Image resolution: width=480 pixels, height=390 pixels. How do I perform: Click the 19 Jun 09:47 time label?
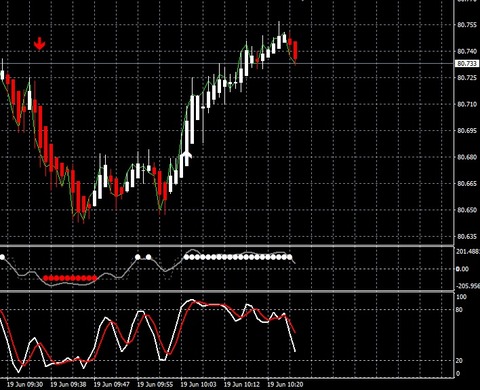pos(112,384)
